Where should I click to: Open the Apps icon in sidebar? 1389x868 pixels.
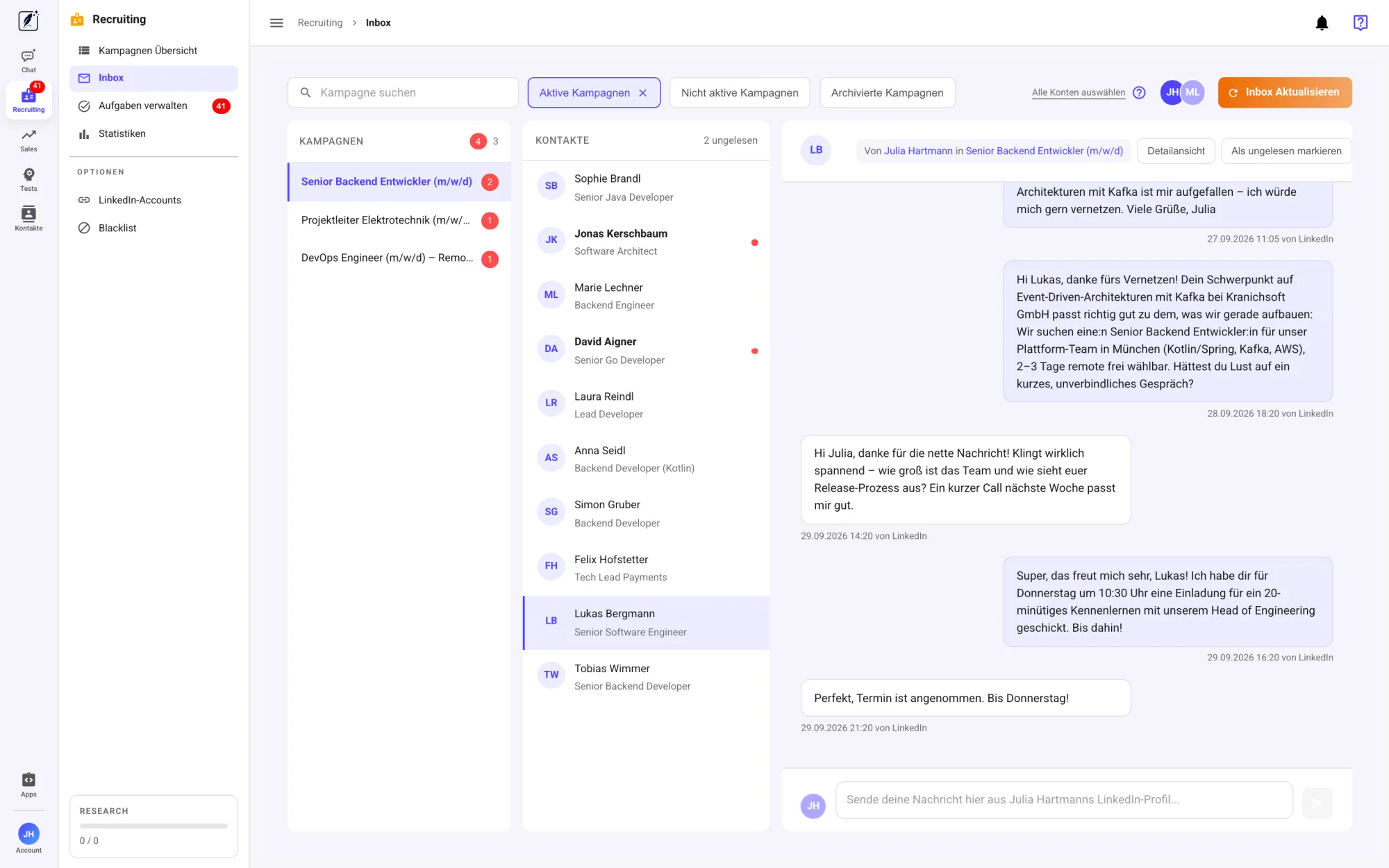coord(28,785)
